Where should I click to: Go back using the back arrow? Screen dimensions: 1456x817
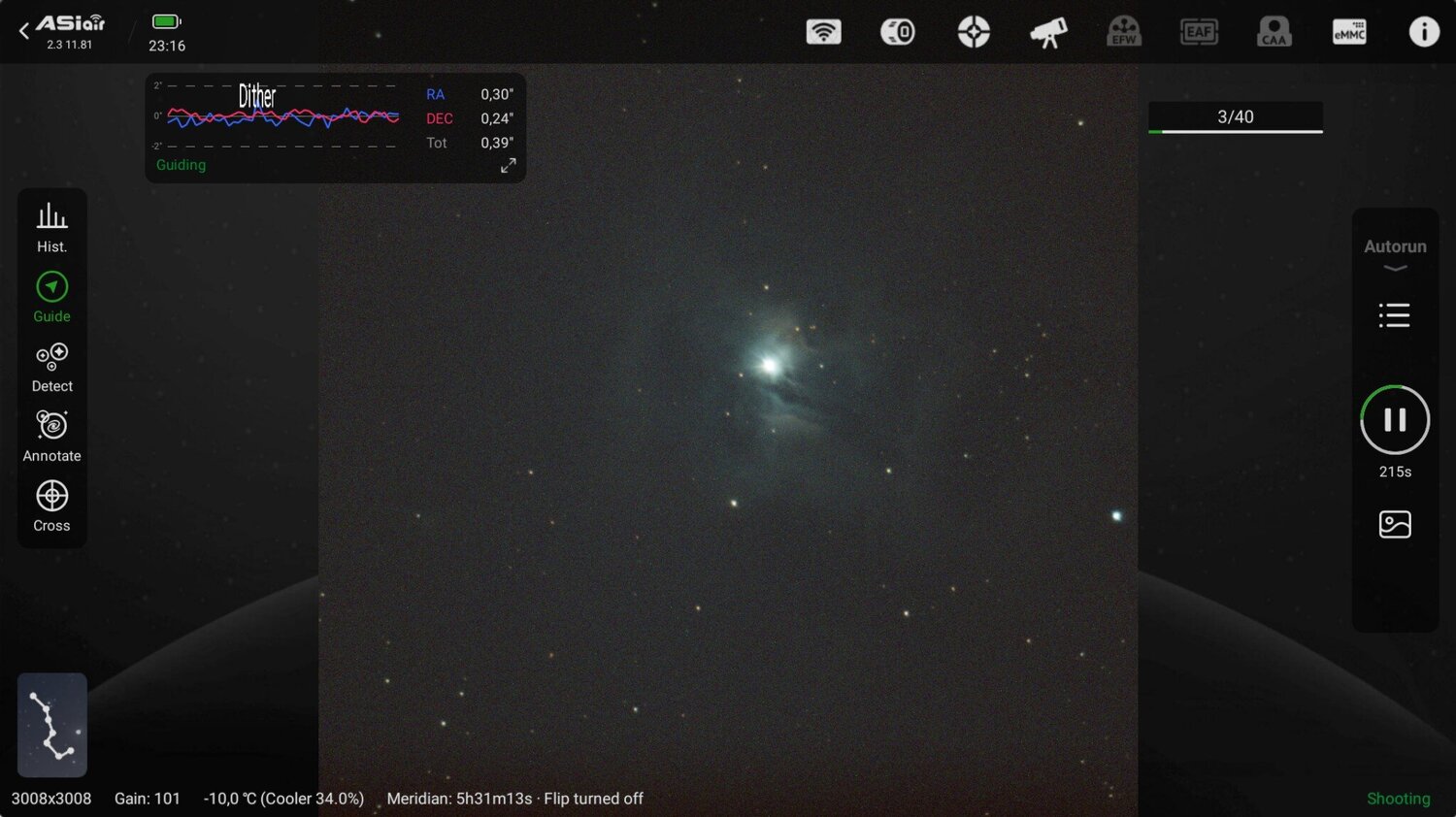coord(23,31)
